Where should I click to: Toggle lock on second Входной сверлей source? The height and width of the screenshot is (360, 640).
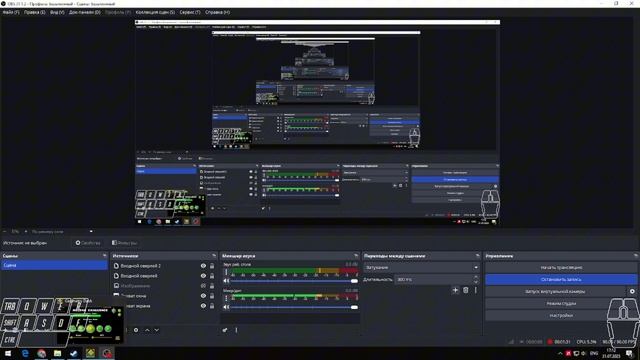(x=212, y=276)
